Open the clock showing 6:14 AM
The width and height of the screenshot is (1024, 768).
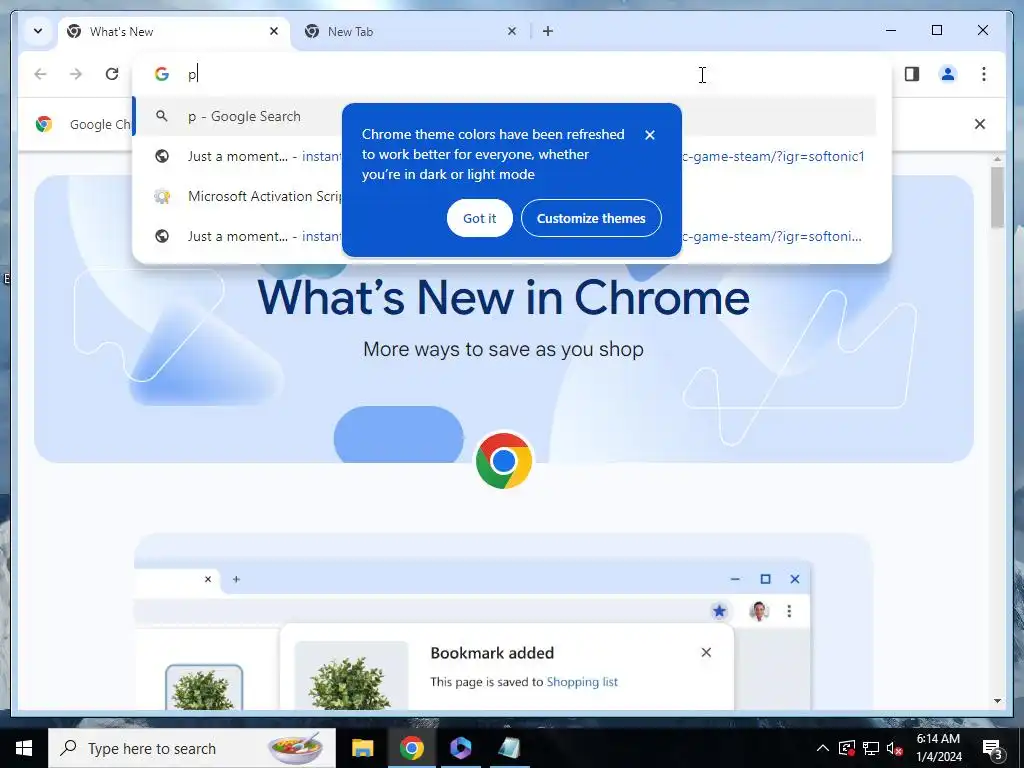click(x=938, y=748)
